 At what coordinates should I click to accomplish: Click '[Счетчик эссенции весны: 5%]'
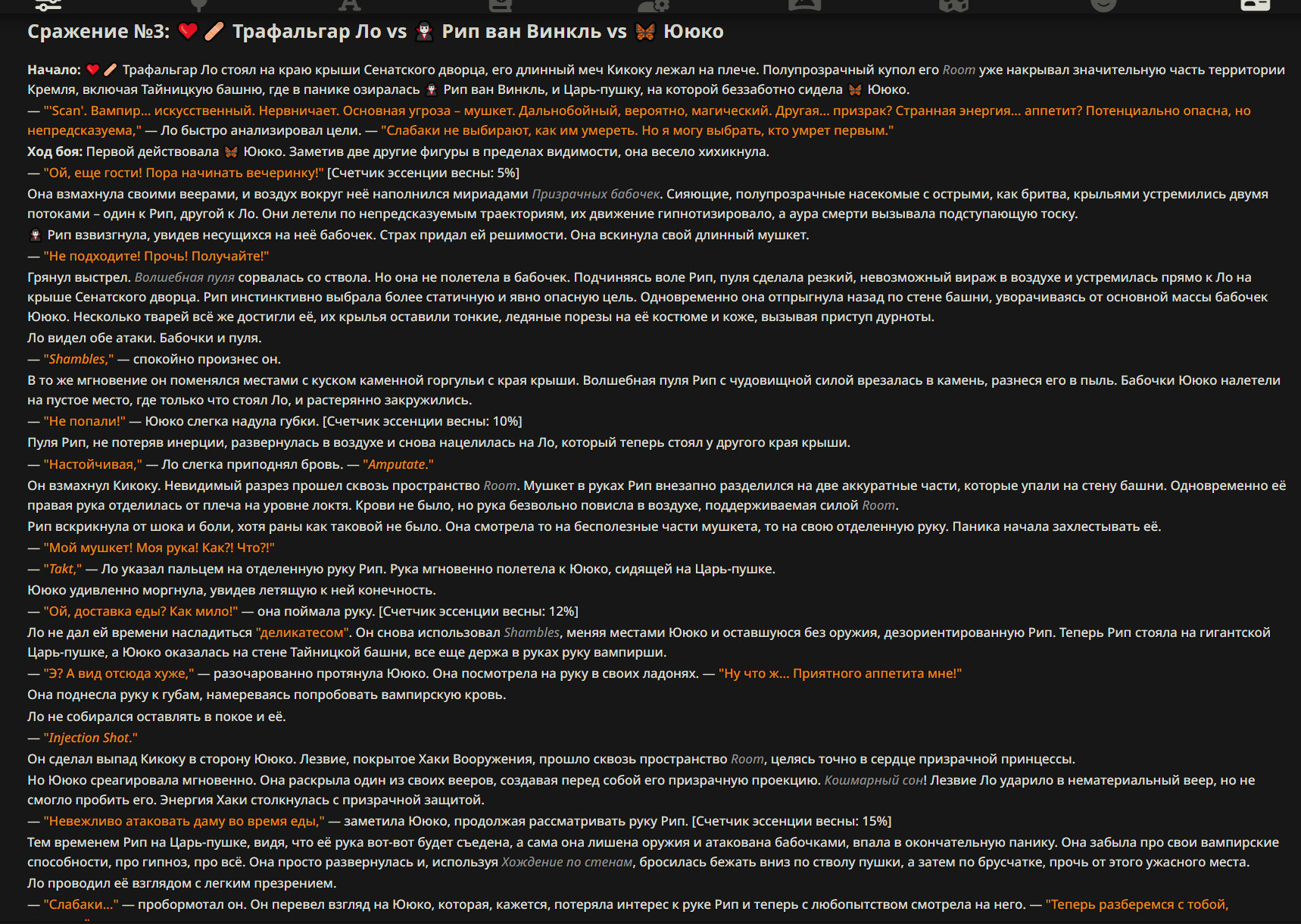point(423,173)
